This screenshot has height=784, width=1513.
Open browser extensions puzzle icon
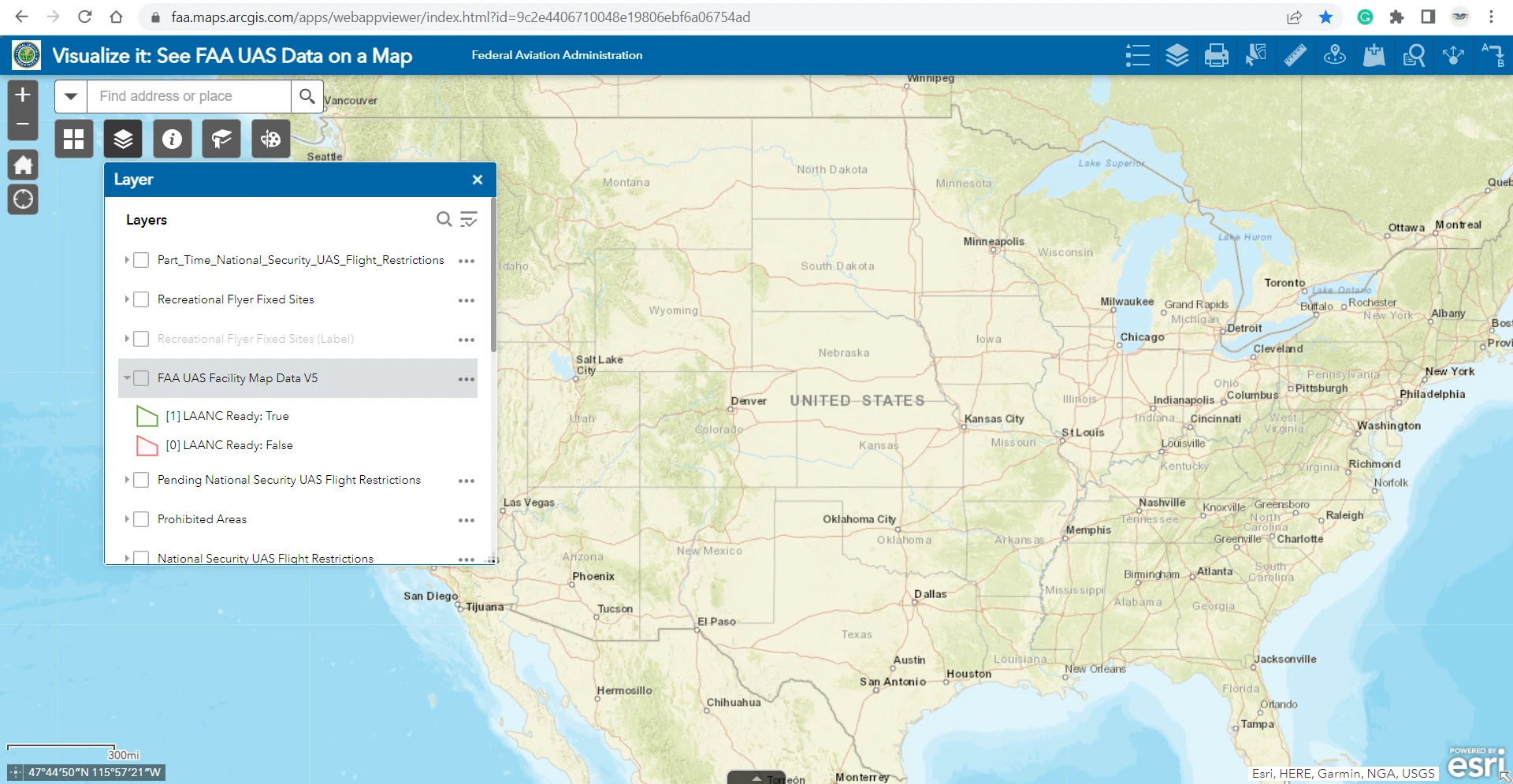point(1397,17)
